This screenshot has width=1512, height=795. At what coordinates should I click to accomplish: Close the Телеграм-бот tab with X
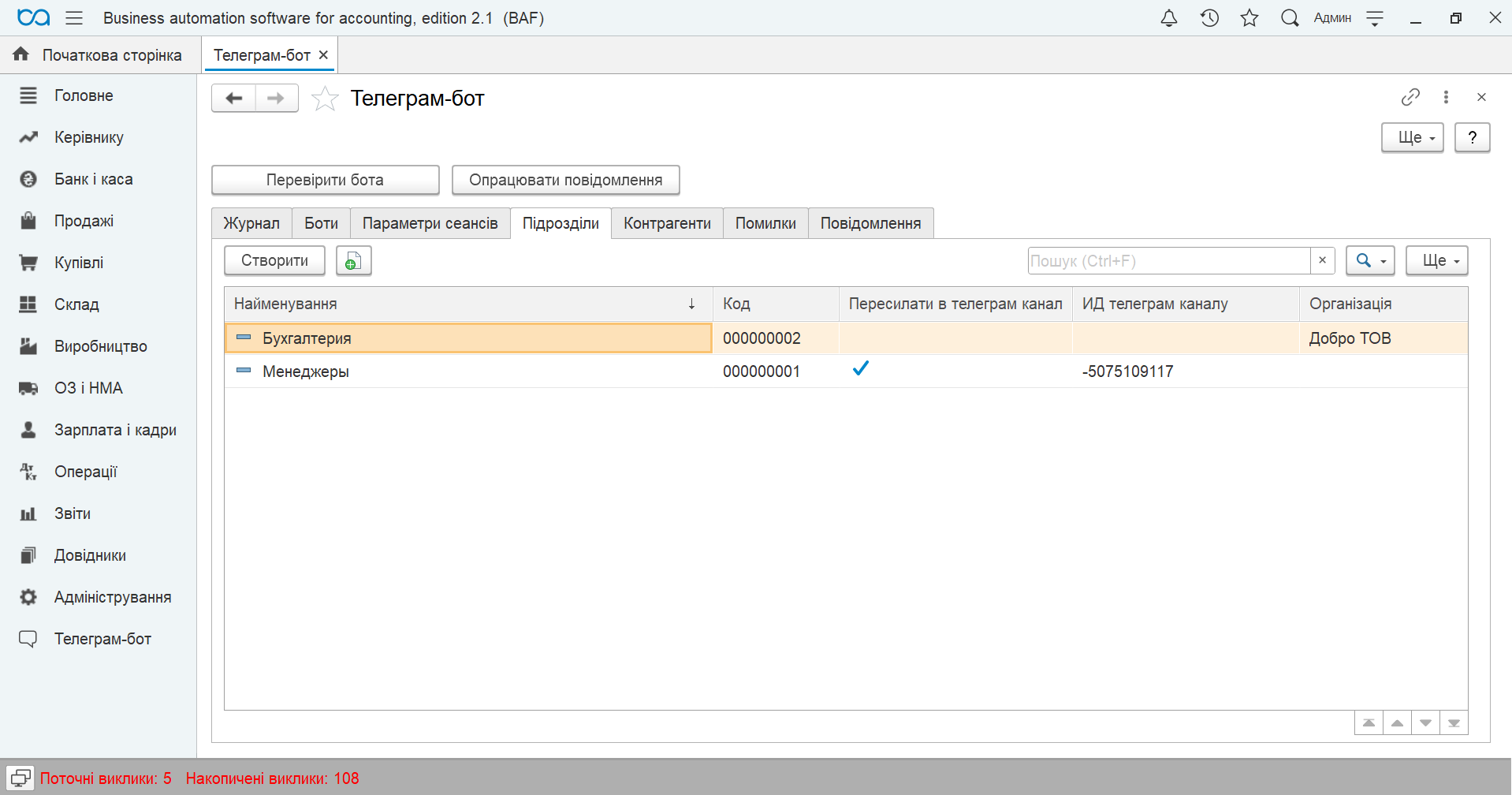(x=323, y=55)
